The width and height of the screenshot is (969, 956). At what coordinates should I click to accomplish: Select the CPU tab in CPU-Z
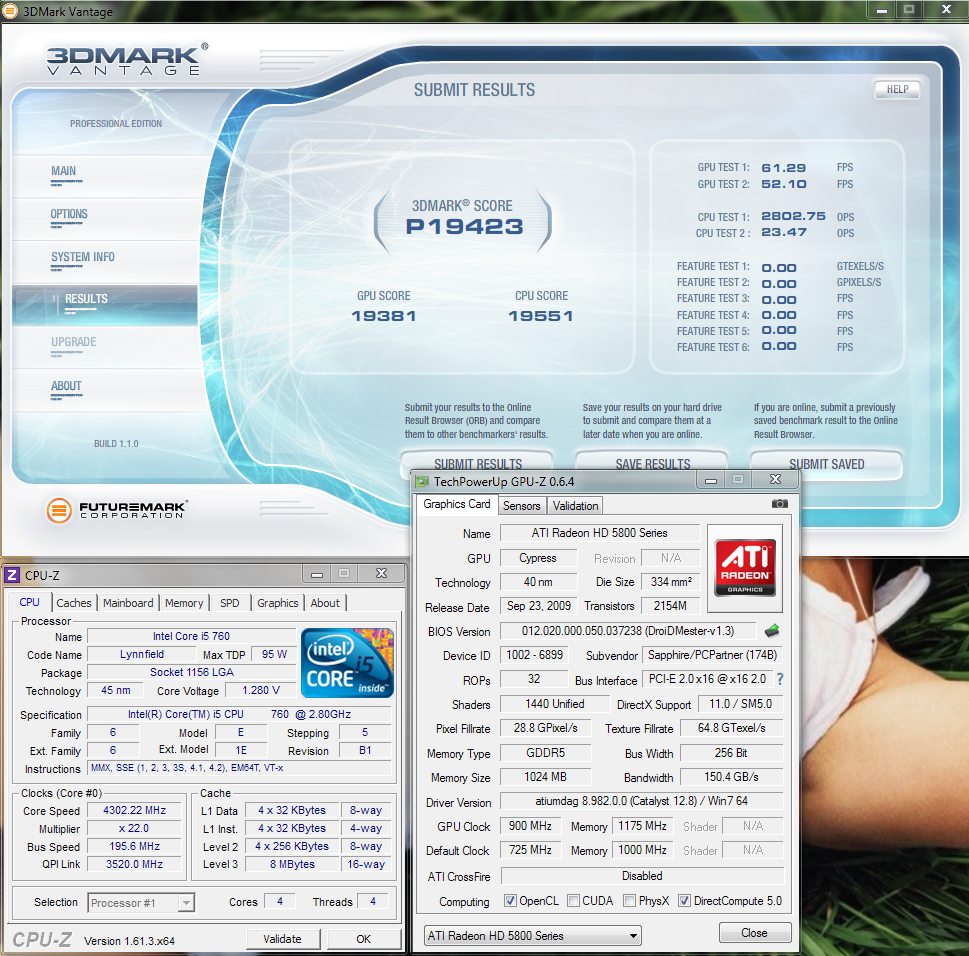coord(29,602)
